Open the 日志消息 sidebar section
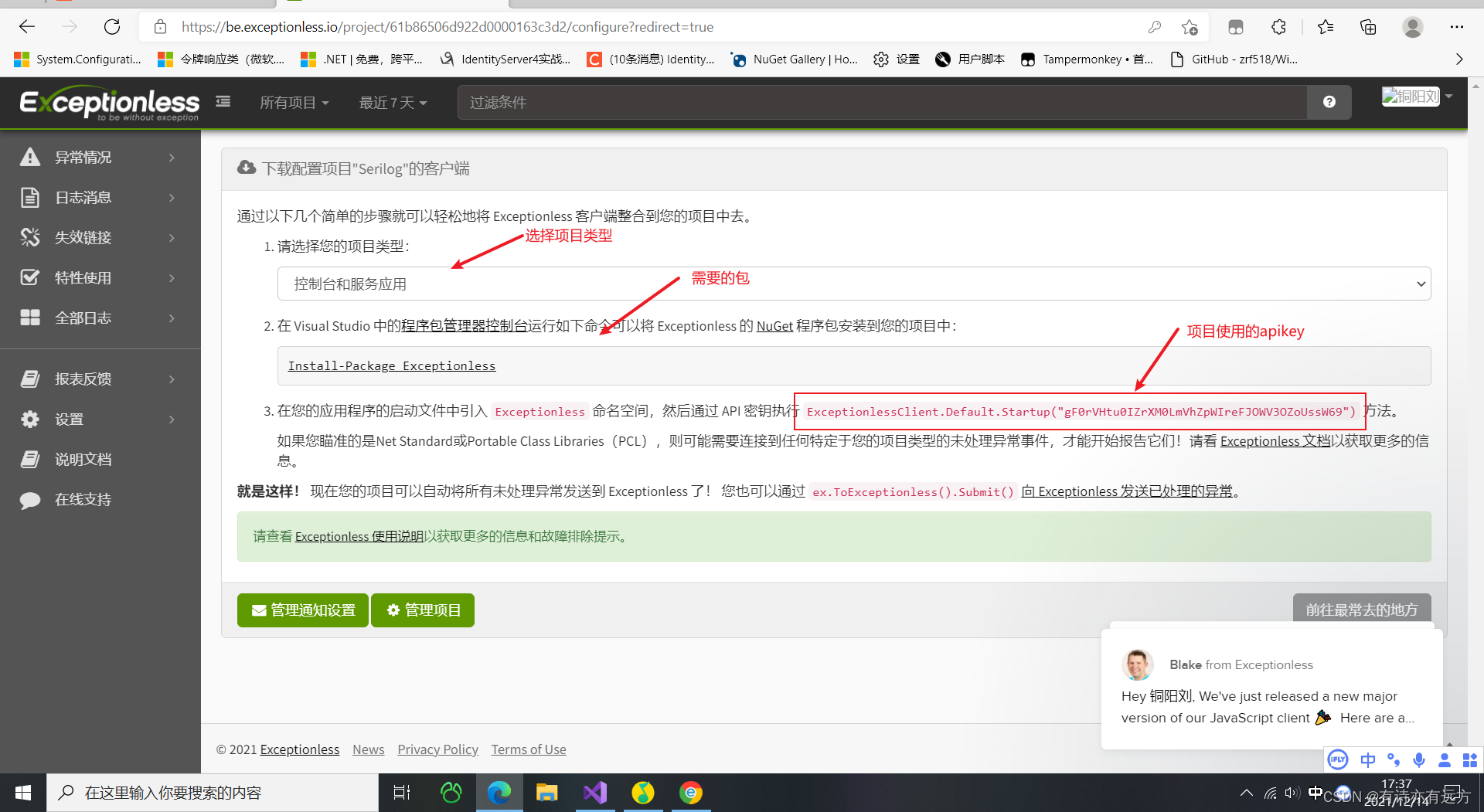This screenshot has width=1484, height=812. (83, 197)
